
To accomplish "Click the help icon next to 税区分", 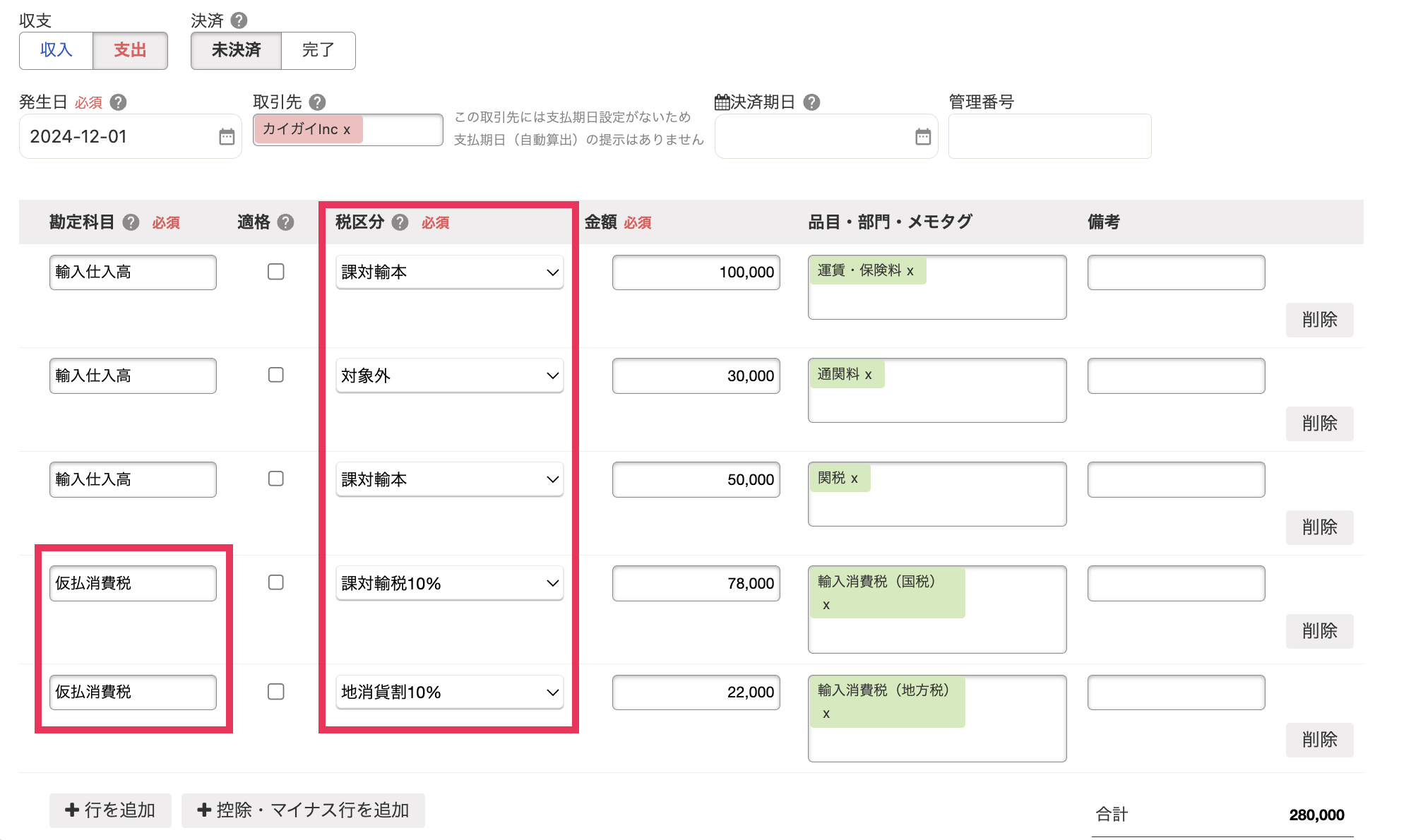I will point(400,222).
